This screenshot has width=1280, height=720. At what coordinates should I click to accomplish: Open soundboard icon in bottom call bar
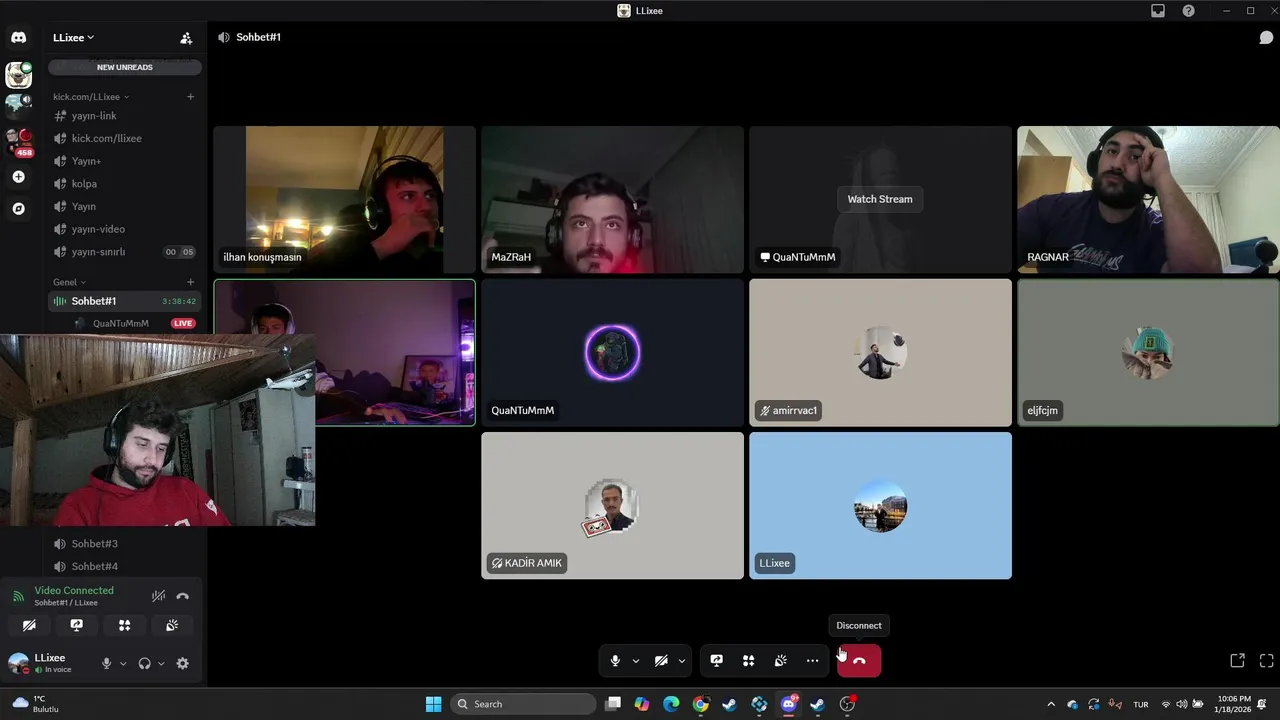coord(780,661)
